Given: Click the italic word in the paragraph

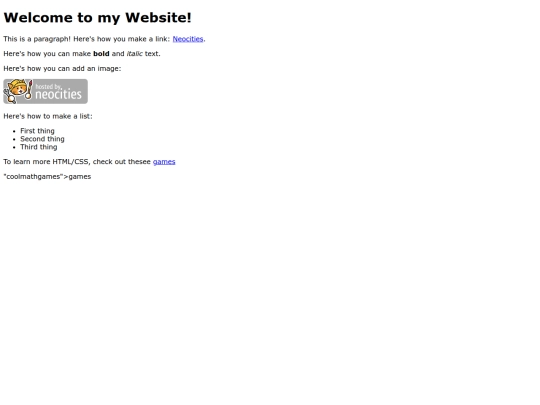Looking at the screenshot, I should [135, 54].
